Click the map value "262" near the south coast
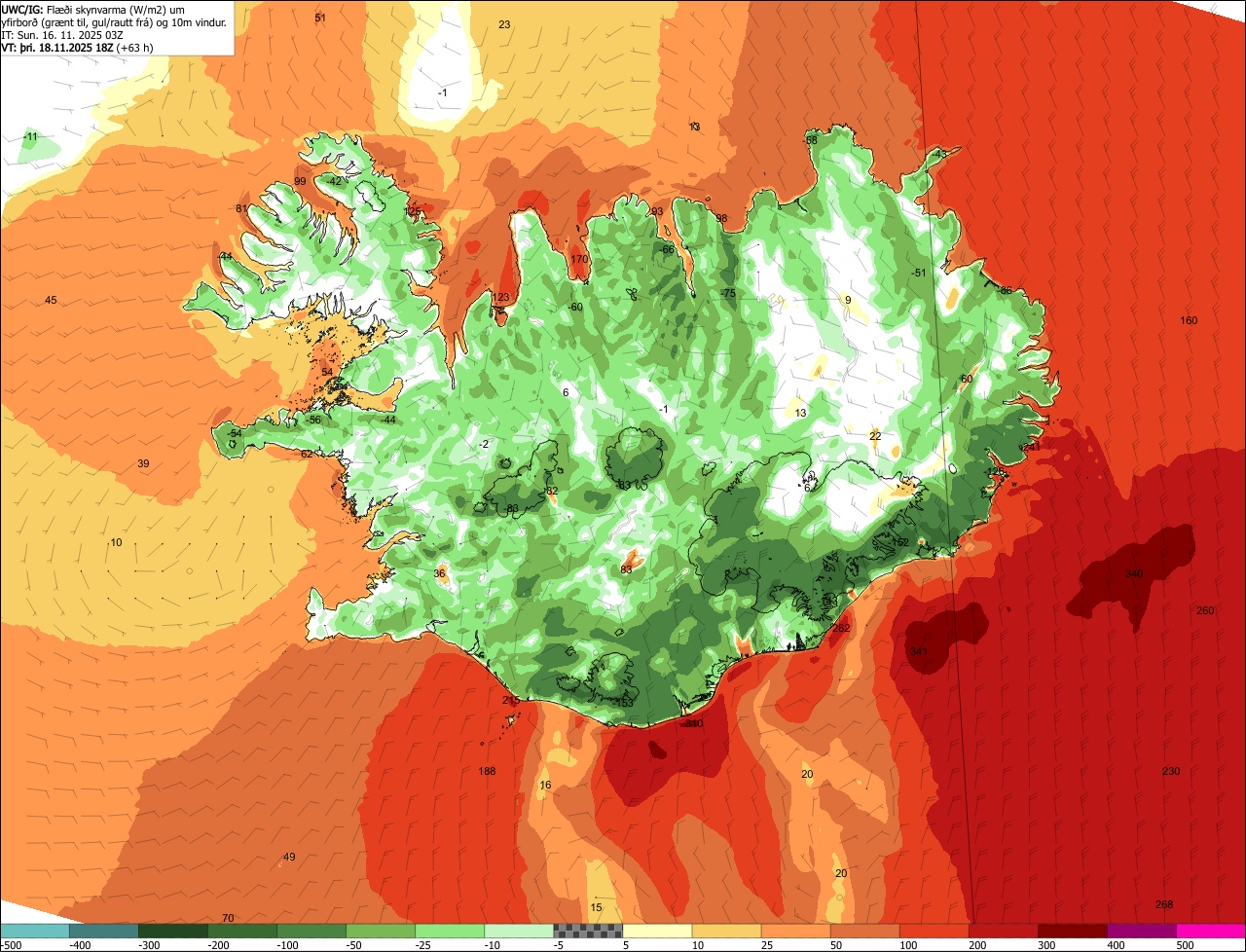Viewport: 1246px width, 952px height. [841, 628]
